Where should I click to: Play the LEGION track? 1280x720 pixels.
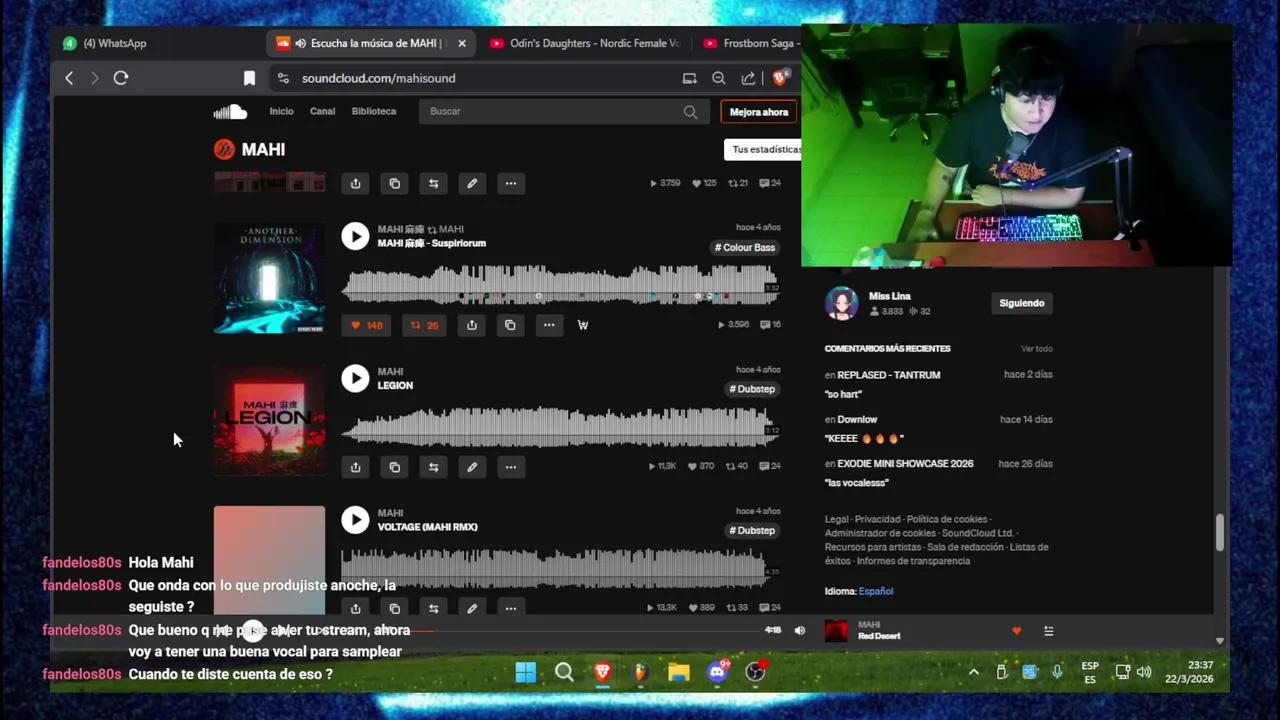coord(355,378)
